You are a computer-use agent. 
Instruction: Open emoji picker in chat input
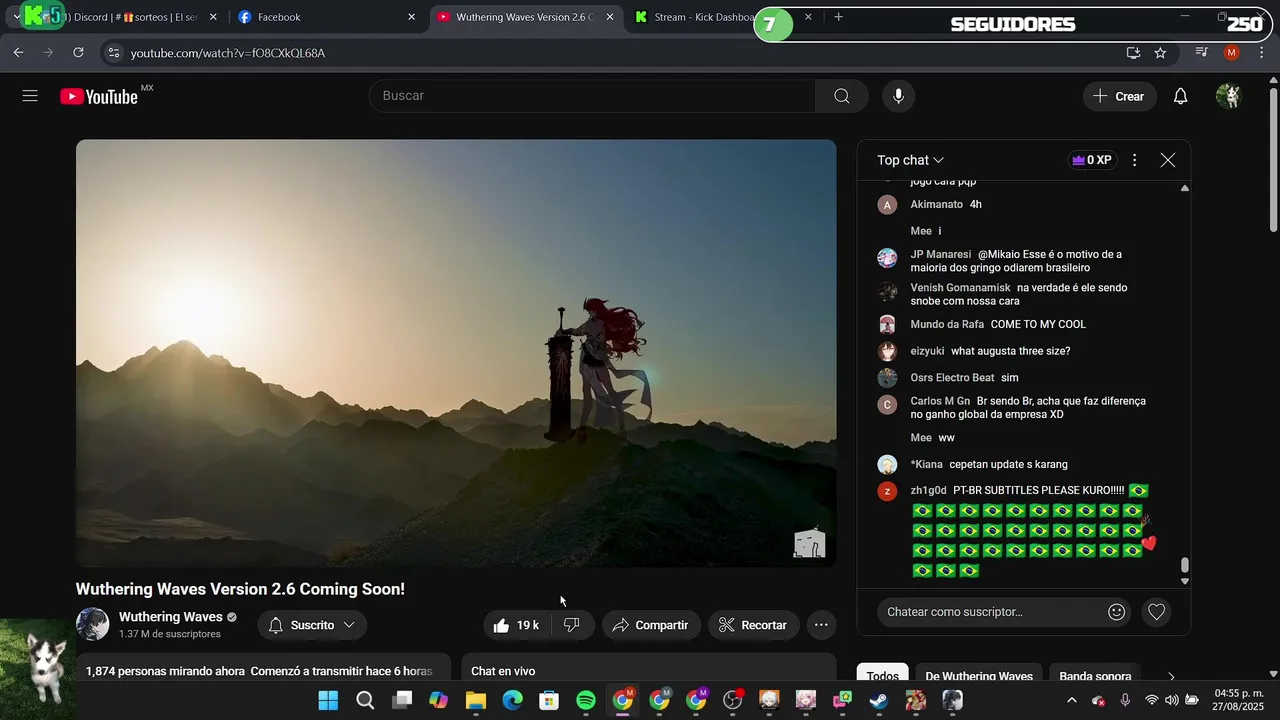click(1117, 612)
